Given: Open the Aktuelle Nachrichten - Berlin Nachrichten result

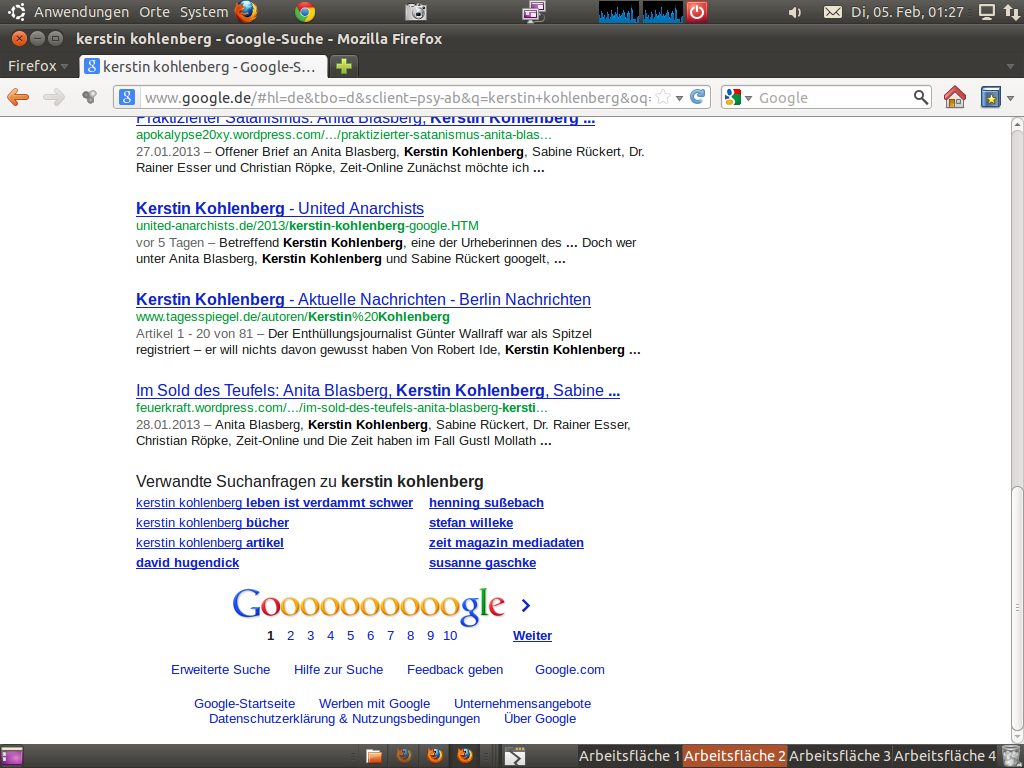Looking at the screenshot, I should 363,299.
